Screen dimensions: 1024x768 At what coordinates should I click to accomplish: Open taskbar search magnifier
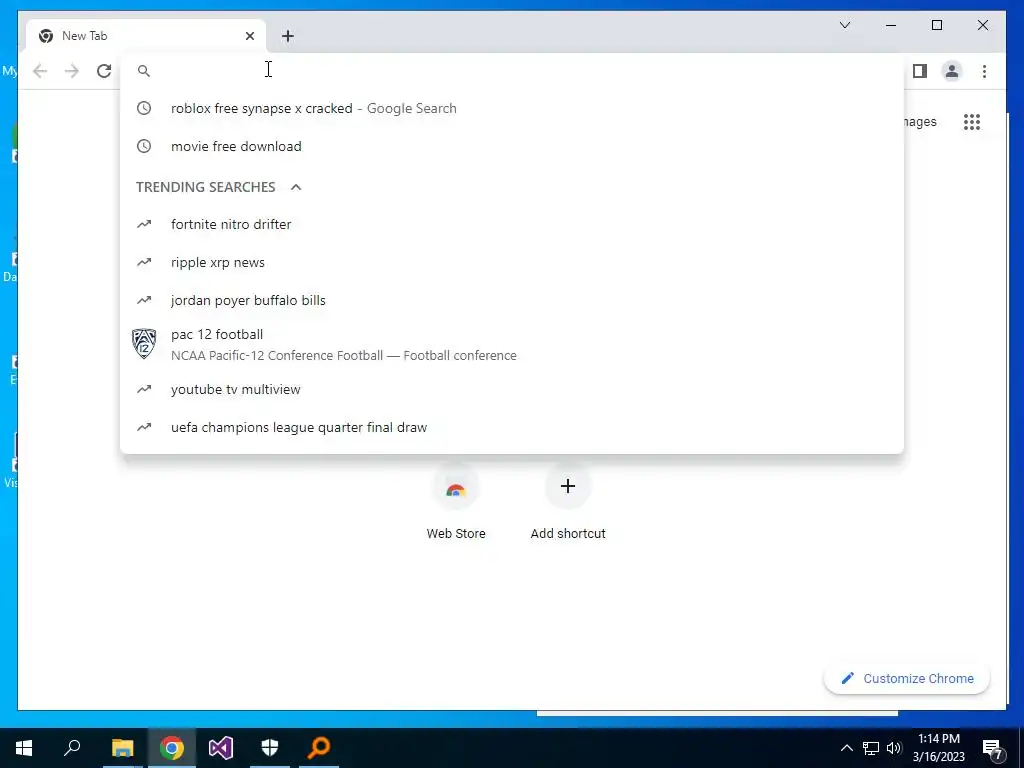coord(72,748)
